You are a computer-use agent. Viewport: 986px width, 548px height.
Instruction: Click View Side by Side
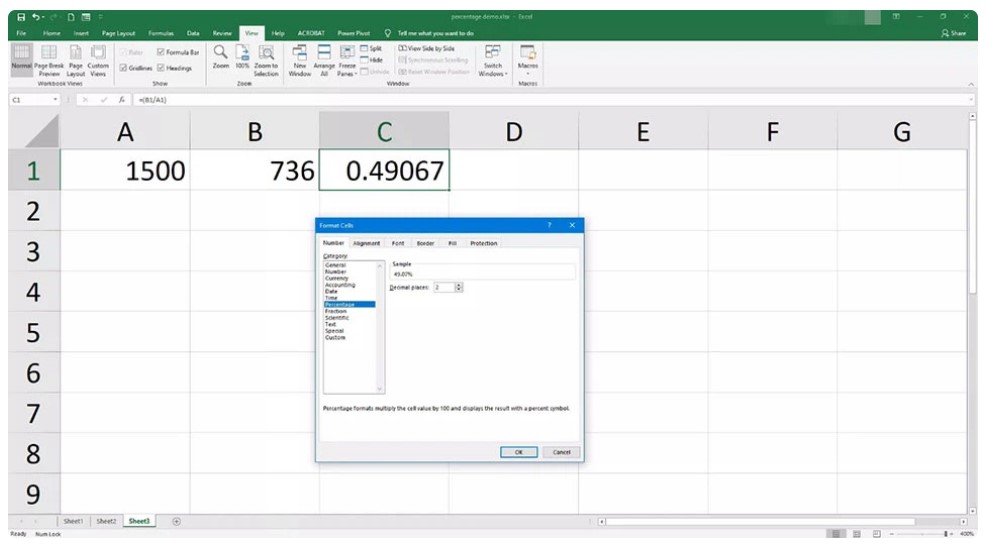click(426, 48)
